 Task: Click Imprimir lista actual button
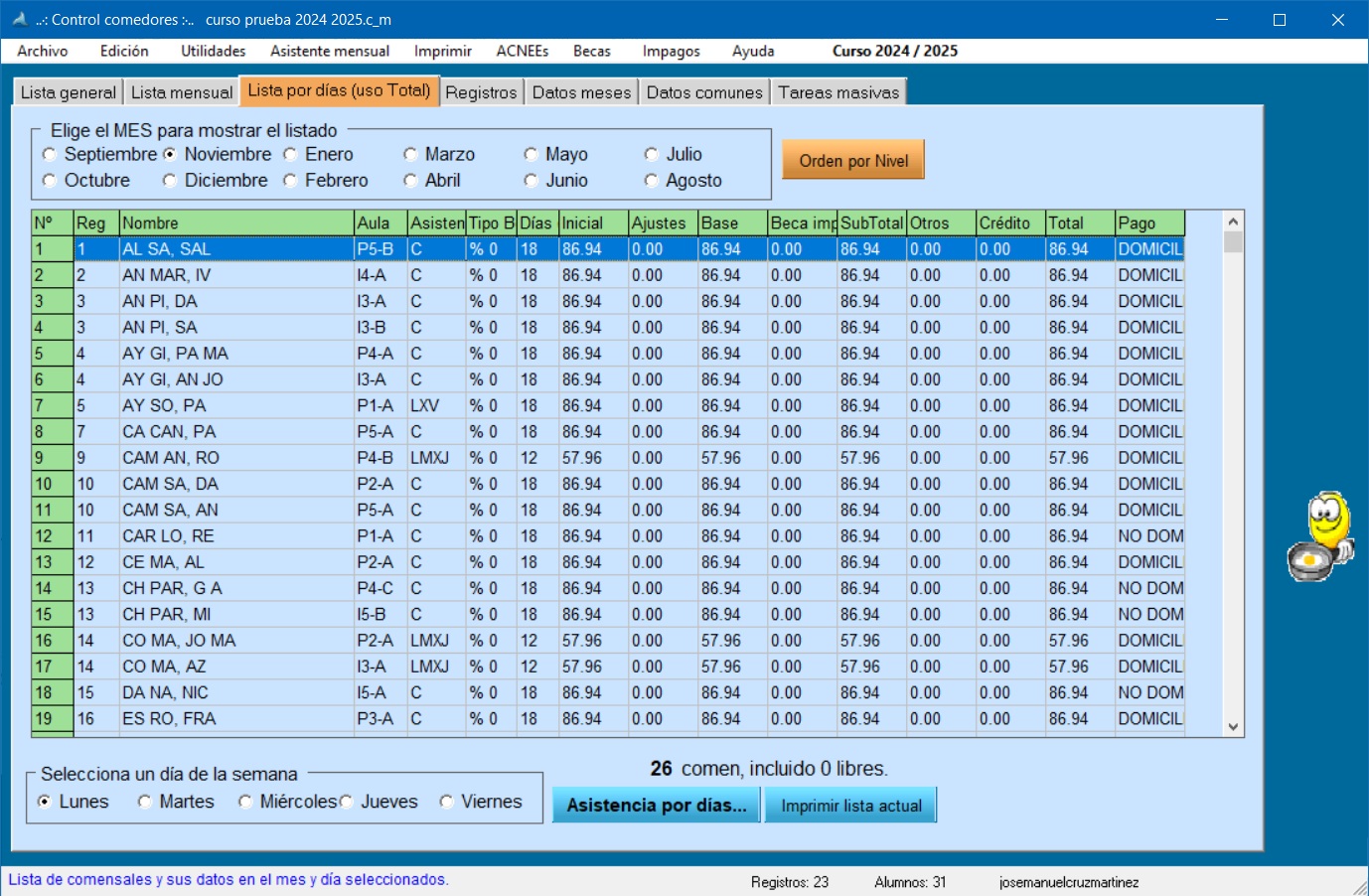coord(850,806)
